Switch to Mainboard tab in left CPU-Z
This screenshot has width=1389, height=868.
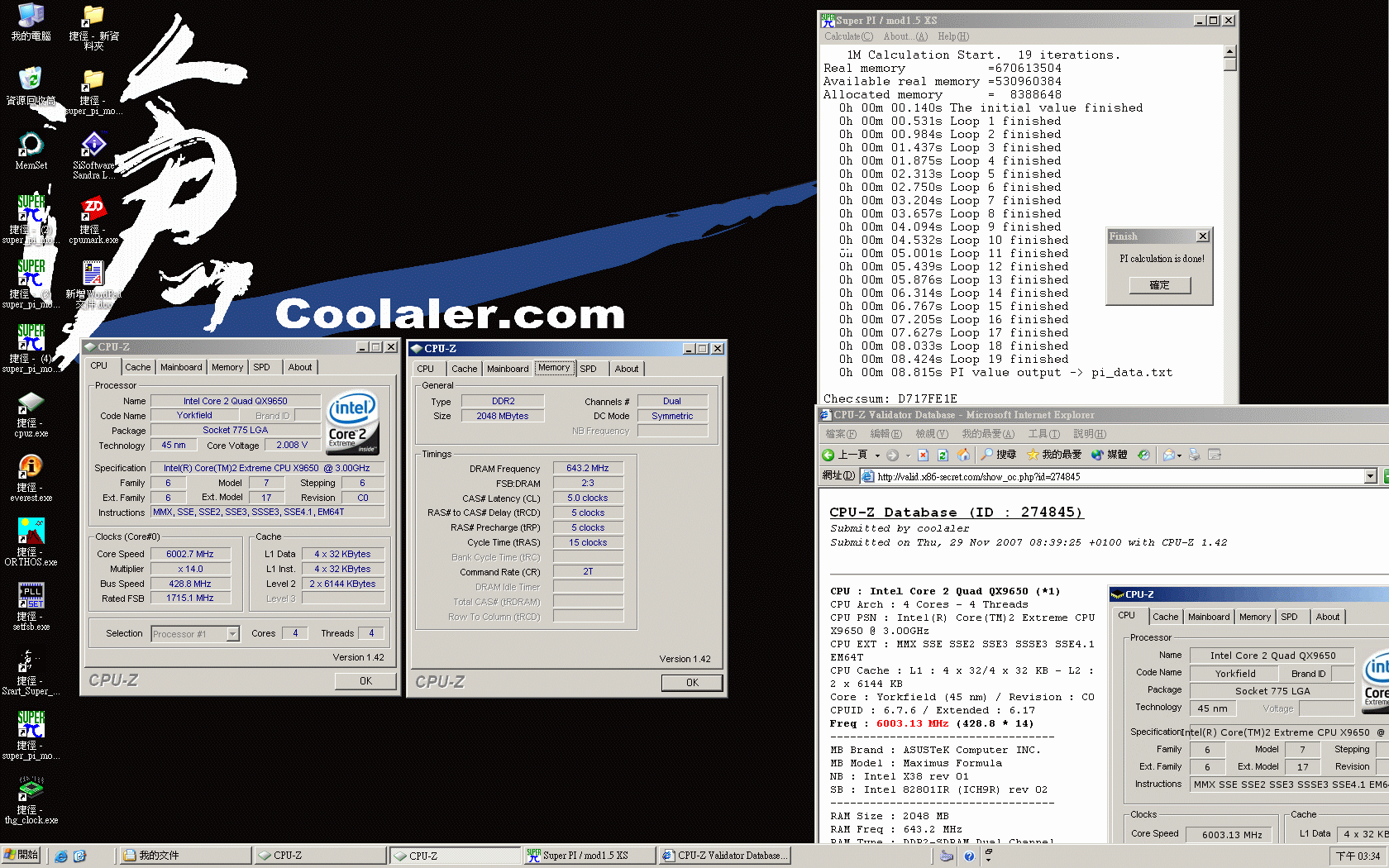point(181,367)
